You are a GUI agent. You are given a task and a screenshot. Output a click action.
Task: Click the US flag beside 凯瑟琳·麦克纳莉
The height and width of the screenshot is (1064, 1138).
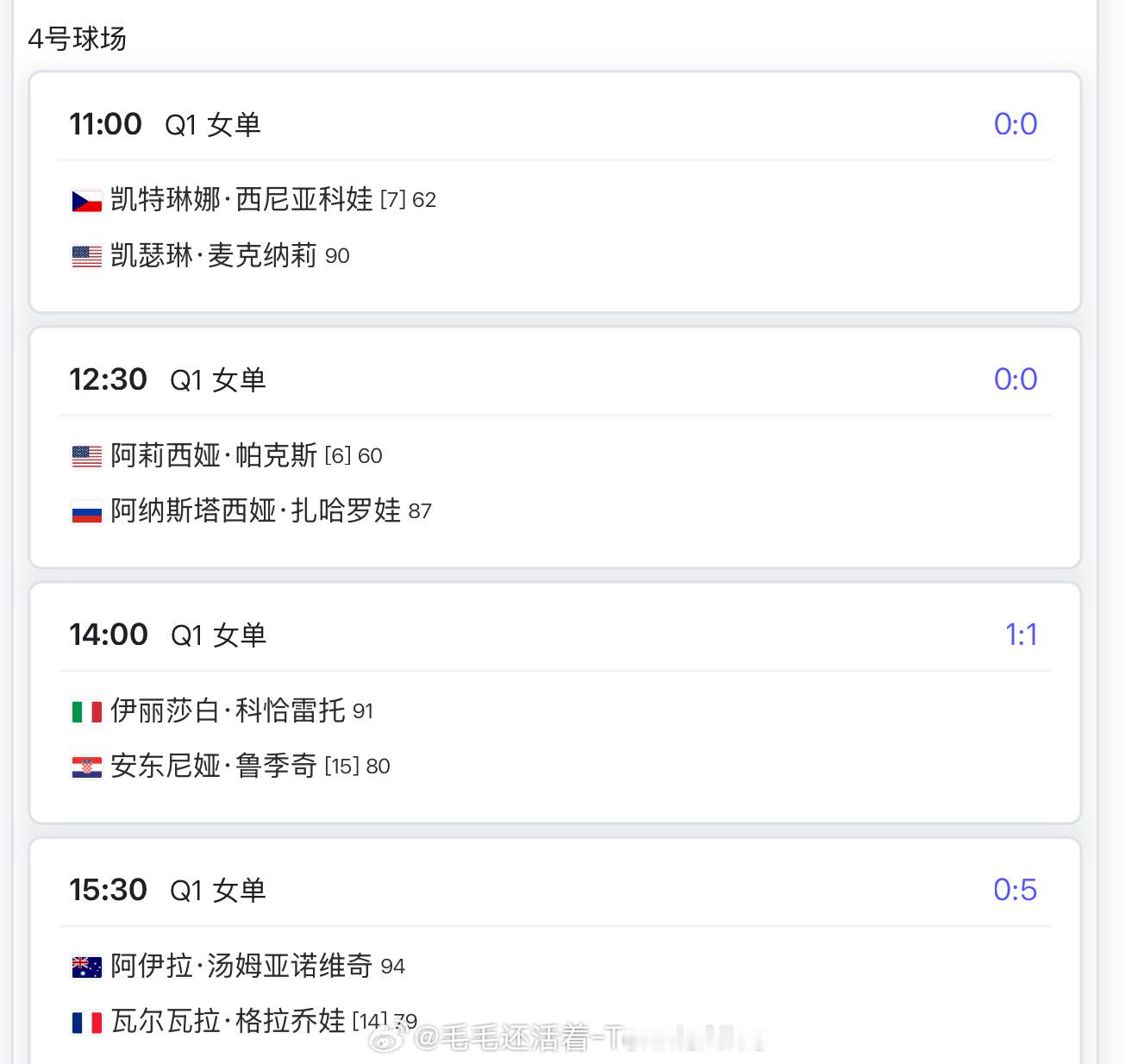[86, 256]
